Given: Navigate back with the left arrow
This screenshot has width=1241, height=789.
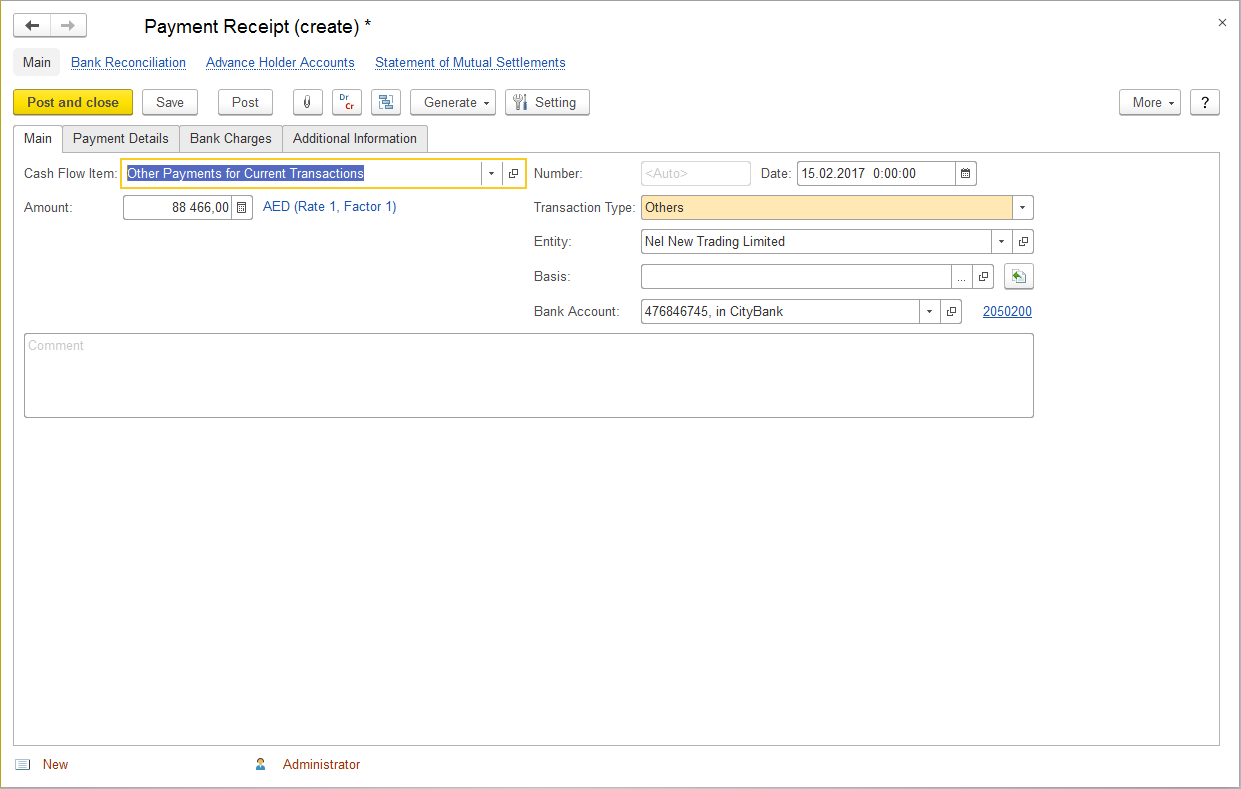Looking at the screenshot, I should tap(32, 26).
